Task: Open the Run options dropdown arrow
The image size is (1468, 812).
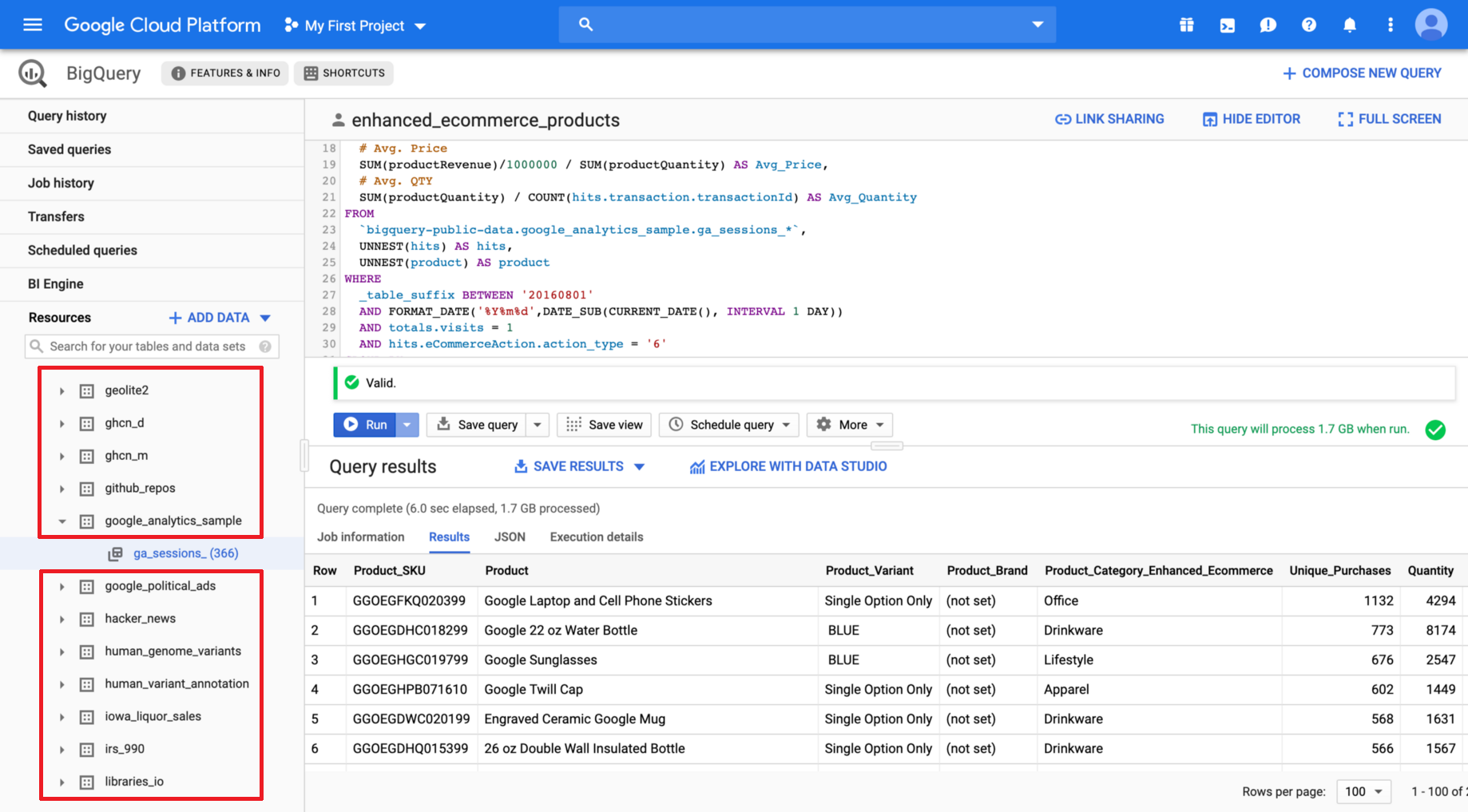Action: (x=407, y=425)
